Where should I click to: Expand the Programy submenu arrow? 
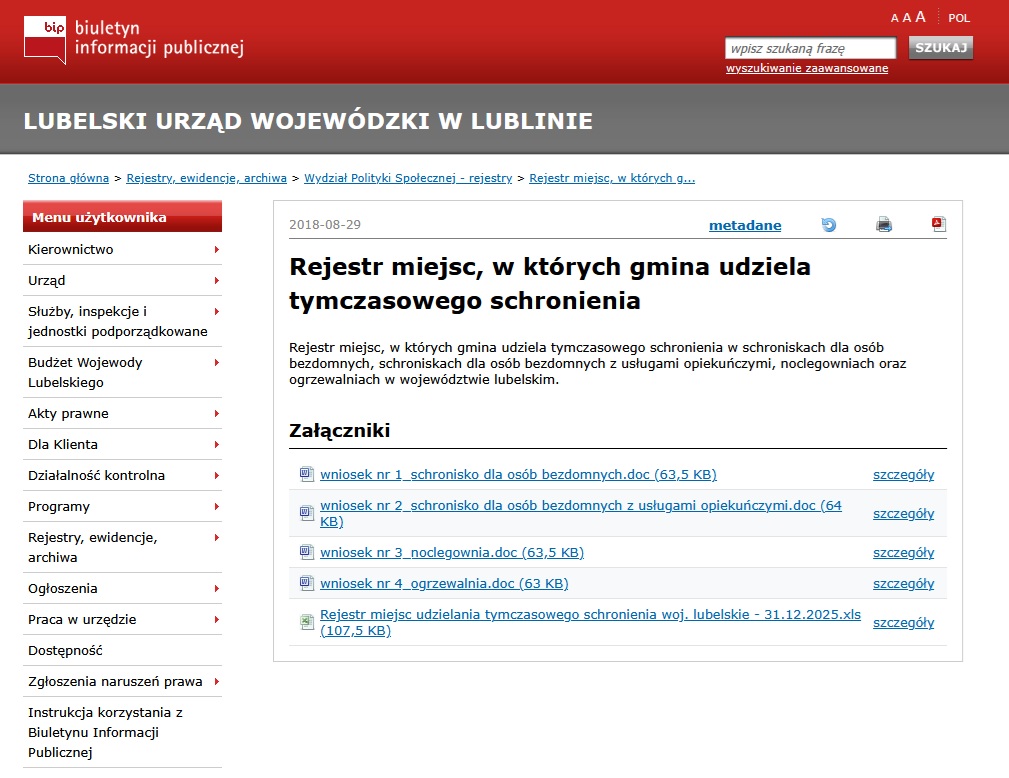(x=216, y=507)
